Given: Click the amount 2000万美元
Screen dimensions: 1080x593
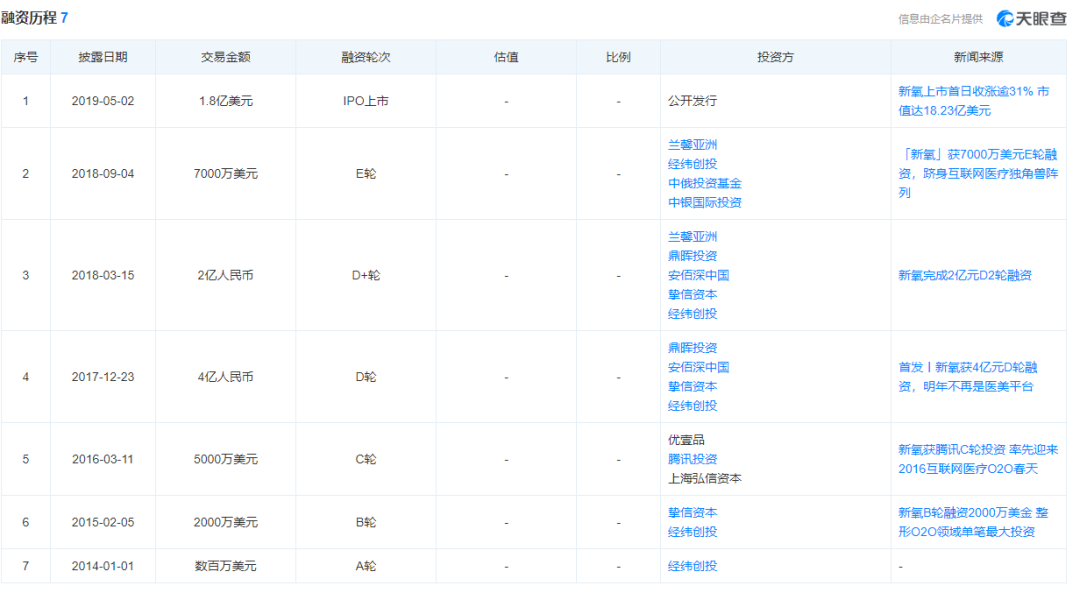Looking at the screenshot, I should pos(225,522).
